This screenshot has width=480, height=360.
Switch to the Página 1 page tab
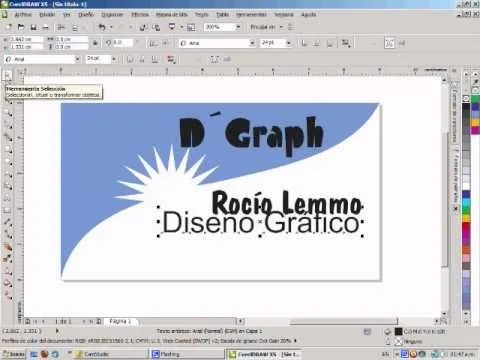coord(120,321)
